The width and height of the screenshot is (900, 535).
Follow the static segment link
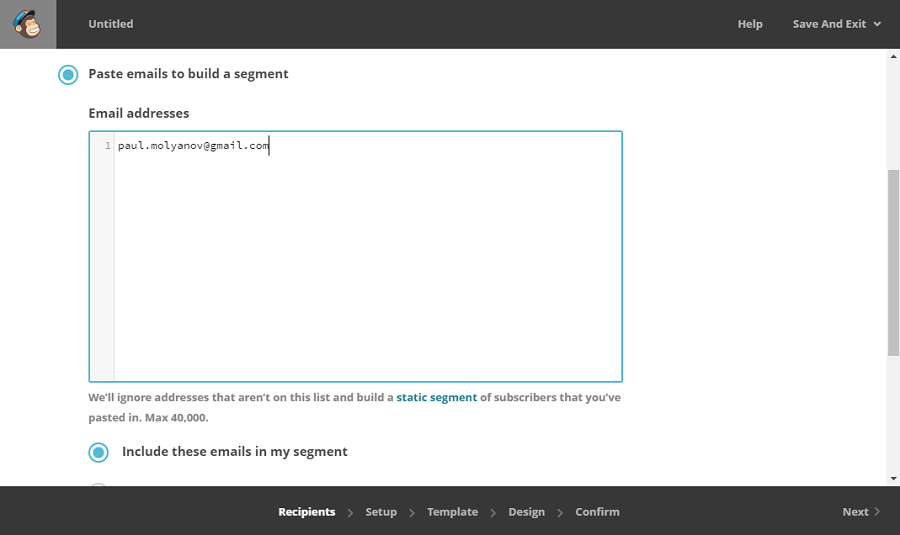point(436,397)
